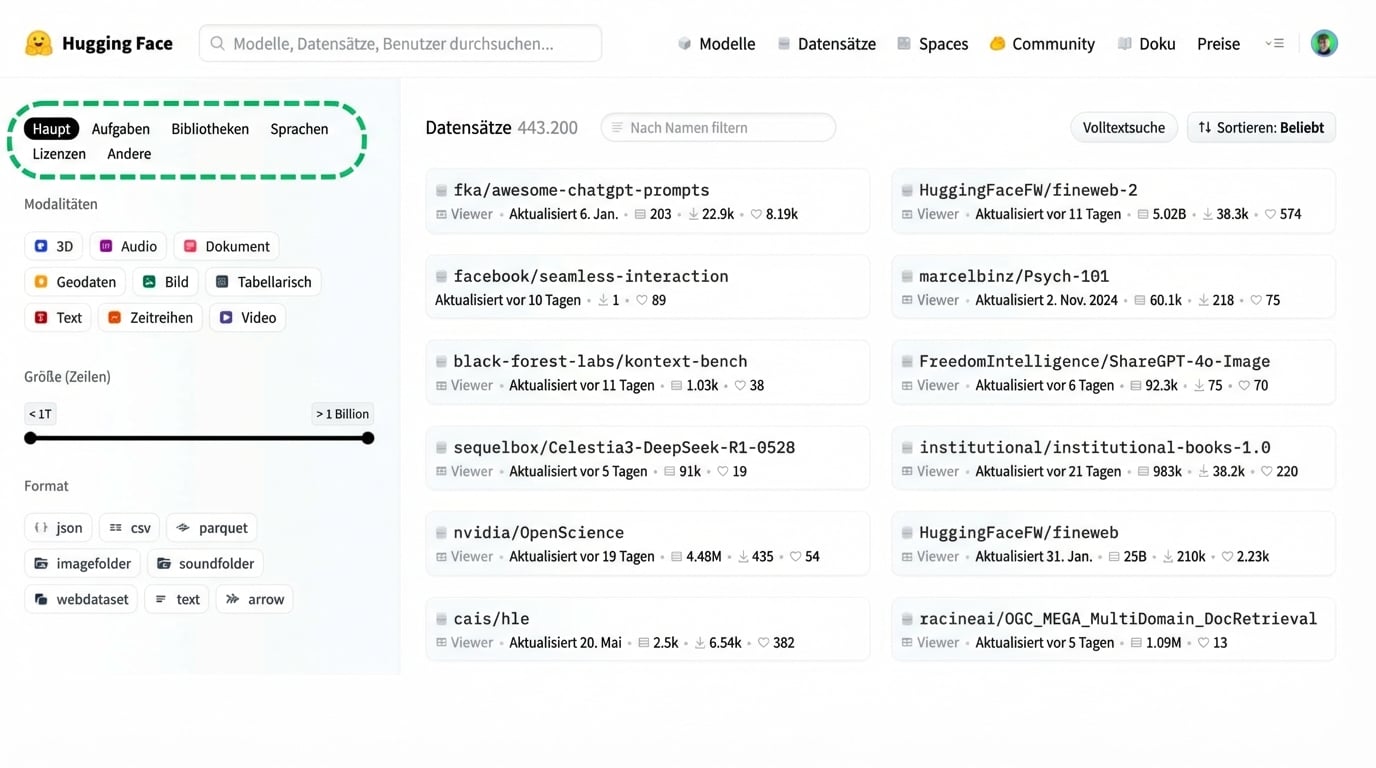Select the parquet format filter

211,527
